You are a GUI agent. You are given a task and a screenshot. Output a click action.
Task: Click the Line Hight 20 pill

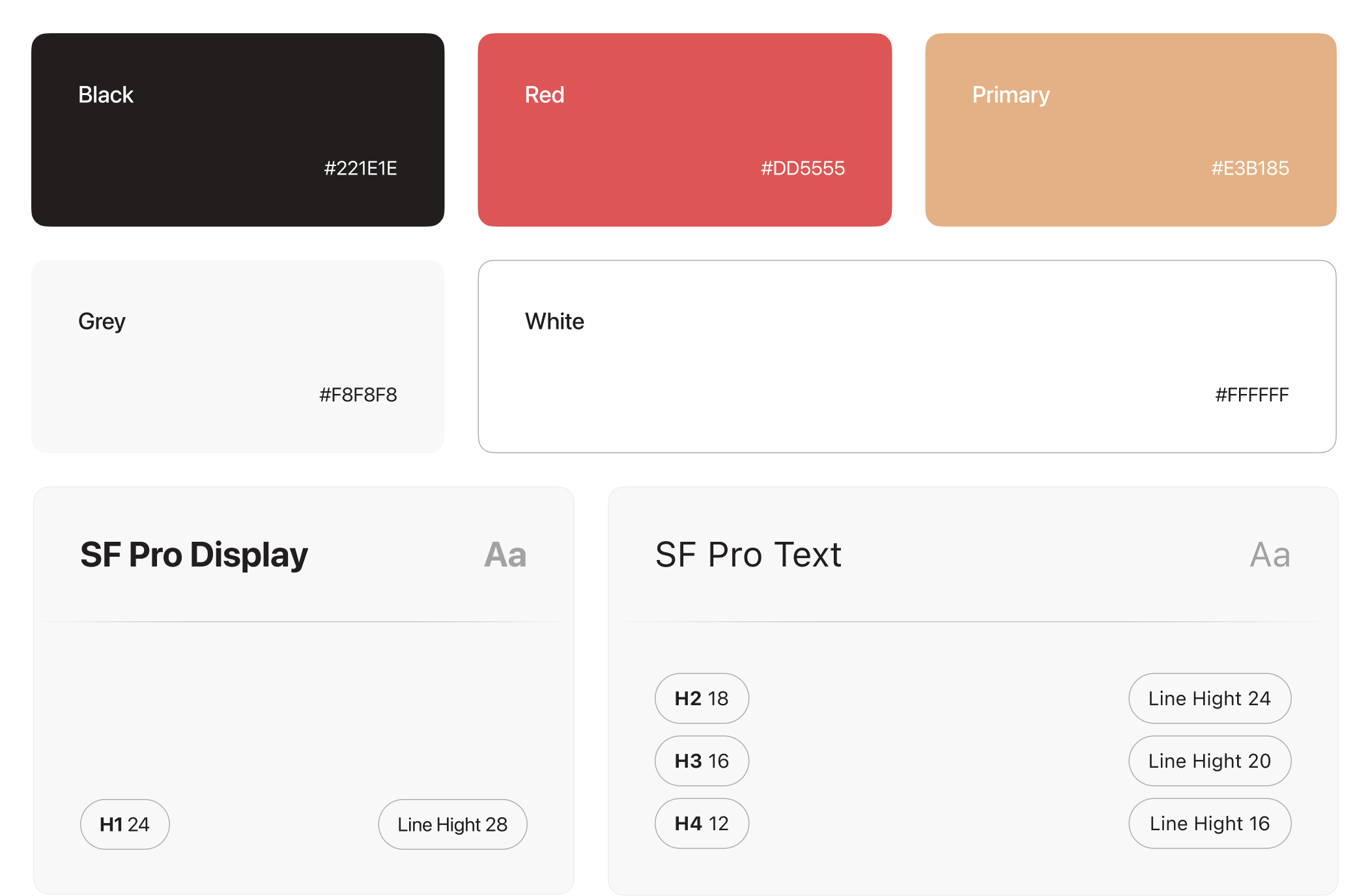pos(1209,761)
